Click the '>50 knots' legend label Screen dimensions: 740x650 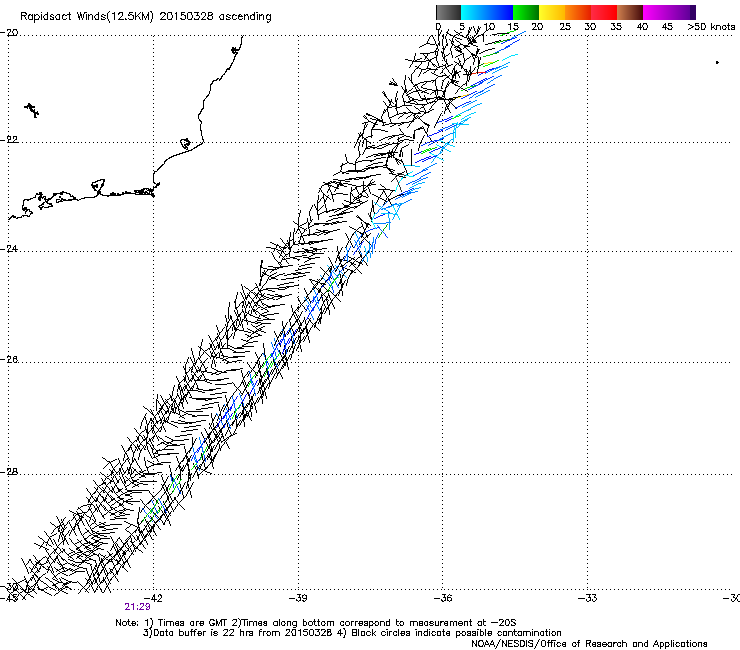point(711,27)
